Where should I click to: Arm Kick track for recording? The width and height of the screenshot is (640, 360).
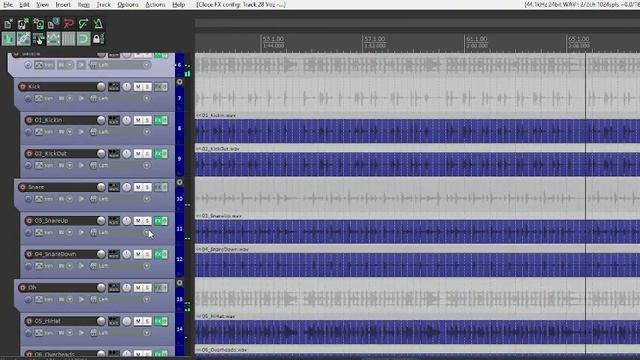23,87
